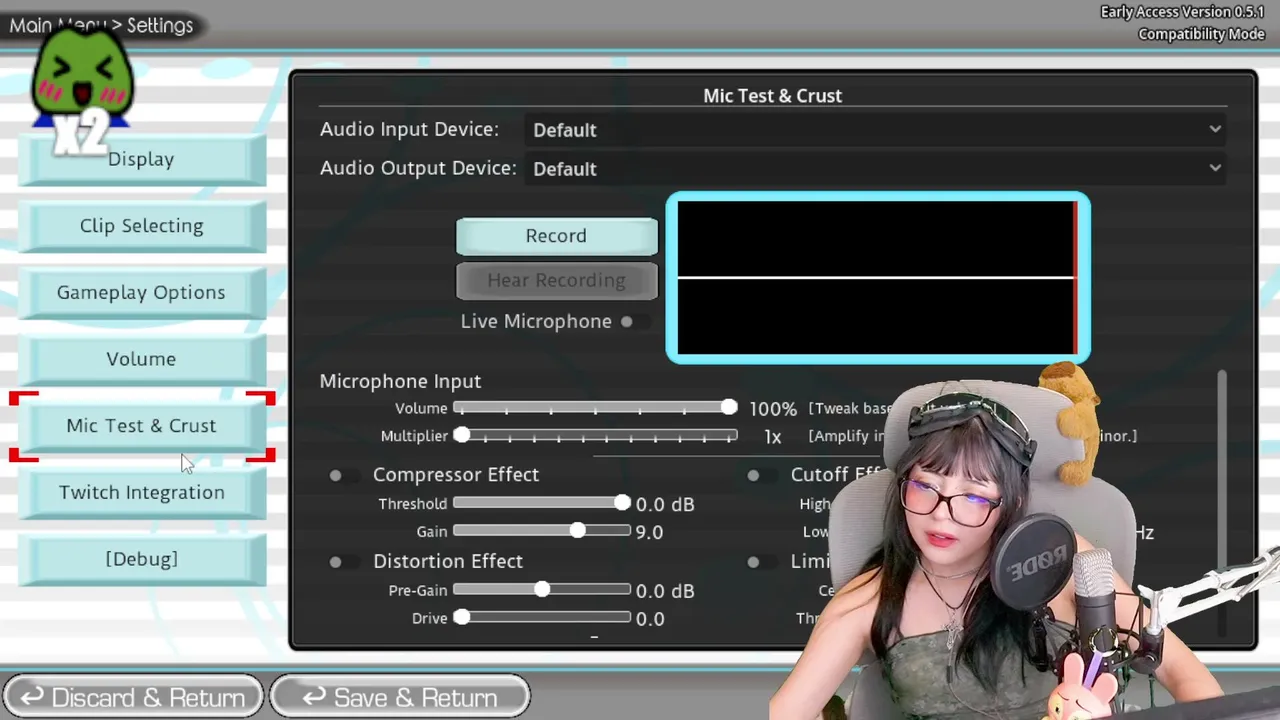The width and height of the screenshot is (1280, 720).
Task: Click the 1x multiplier value
Action: pyautogui.click(x=772, y=437)
